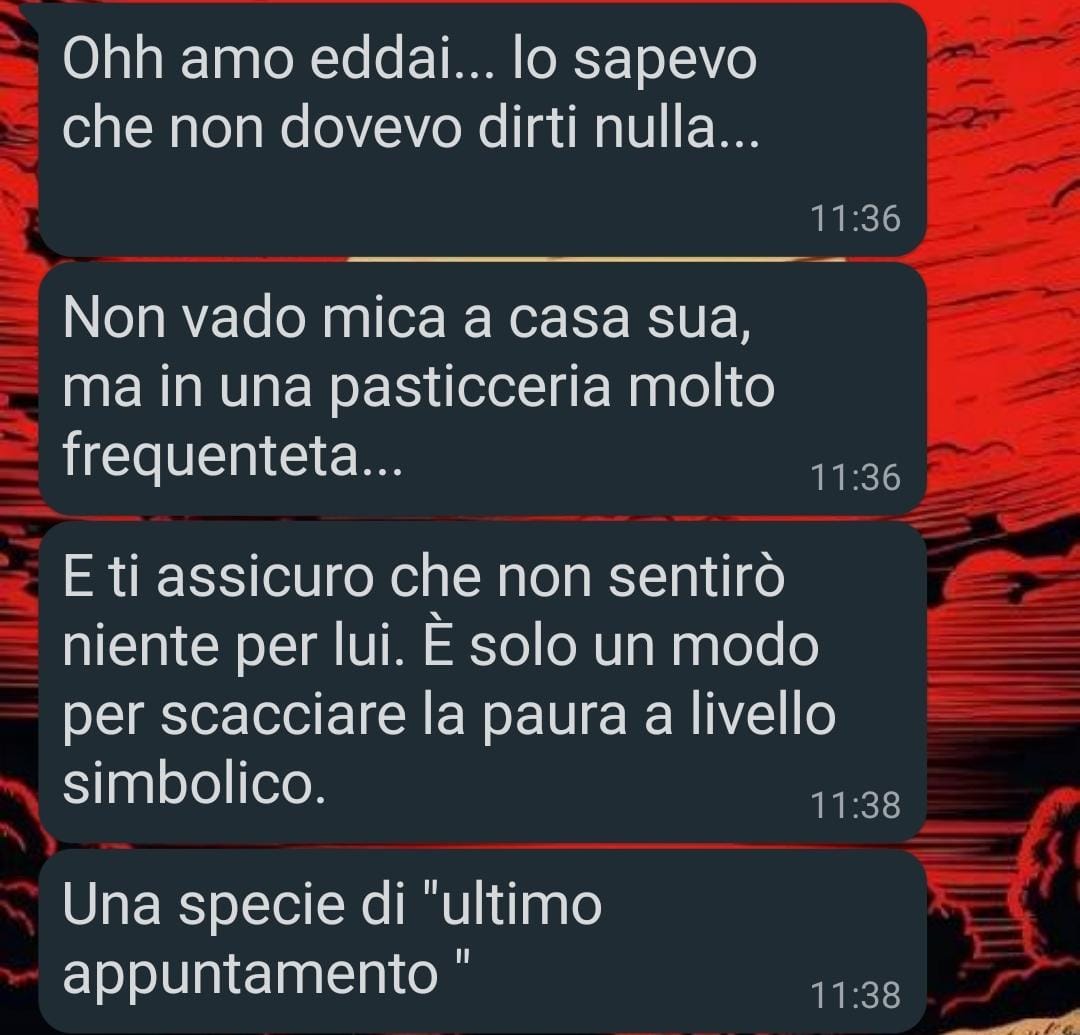The image size is (1080, 1035).
Task: Tap the 11:36 timestamp of first message
Action: (855, 219)
